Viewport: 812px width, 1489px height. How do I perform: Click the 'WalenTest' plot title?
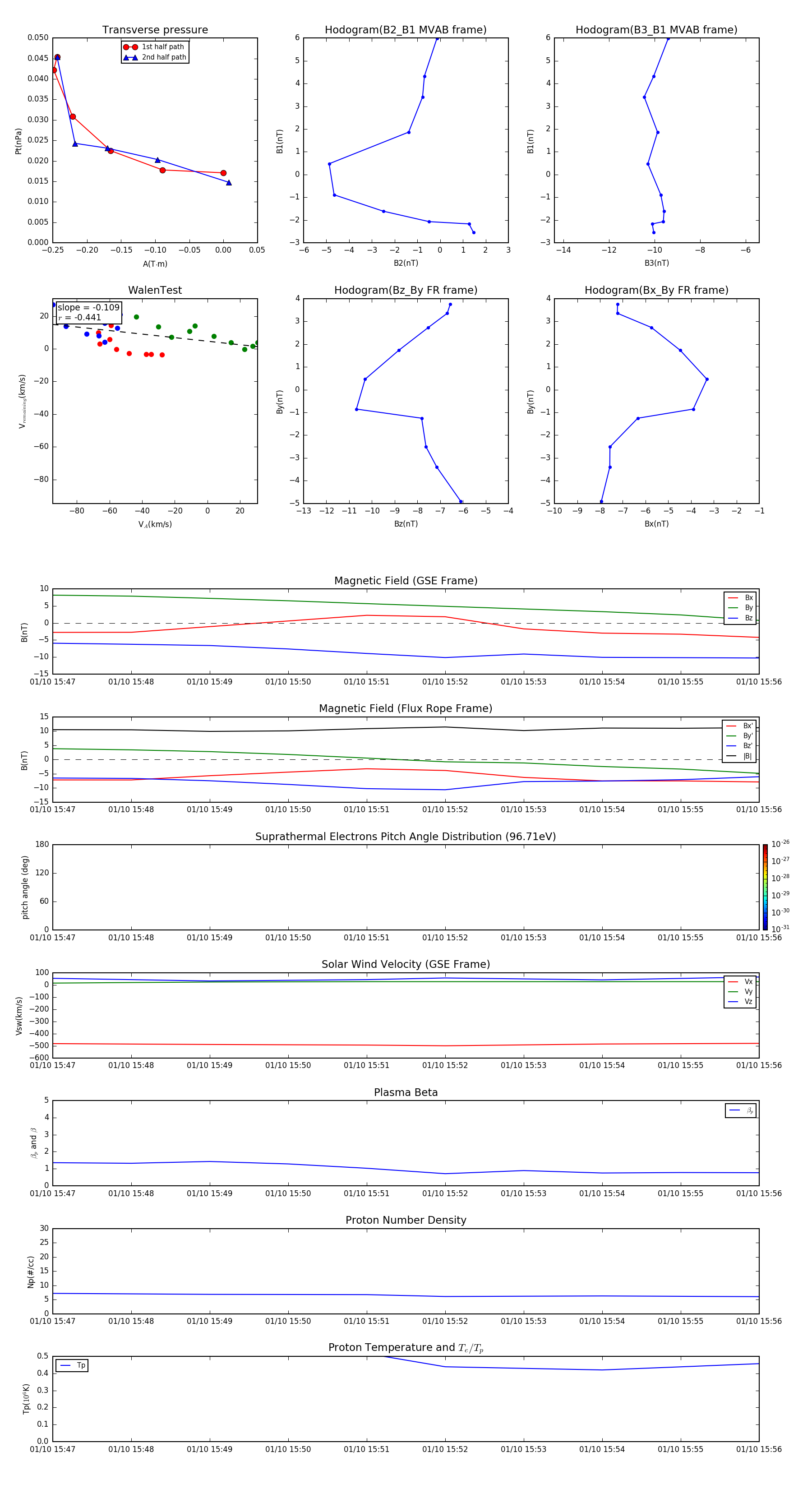coord(155,290)
